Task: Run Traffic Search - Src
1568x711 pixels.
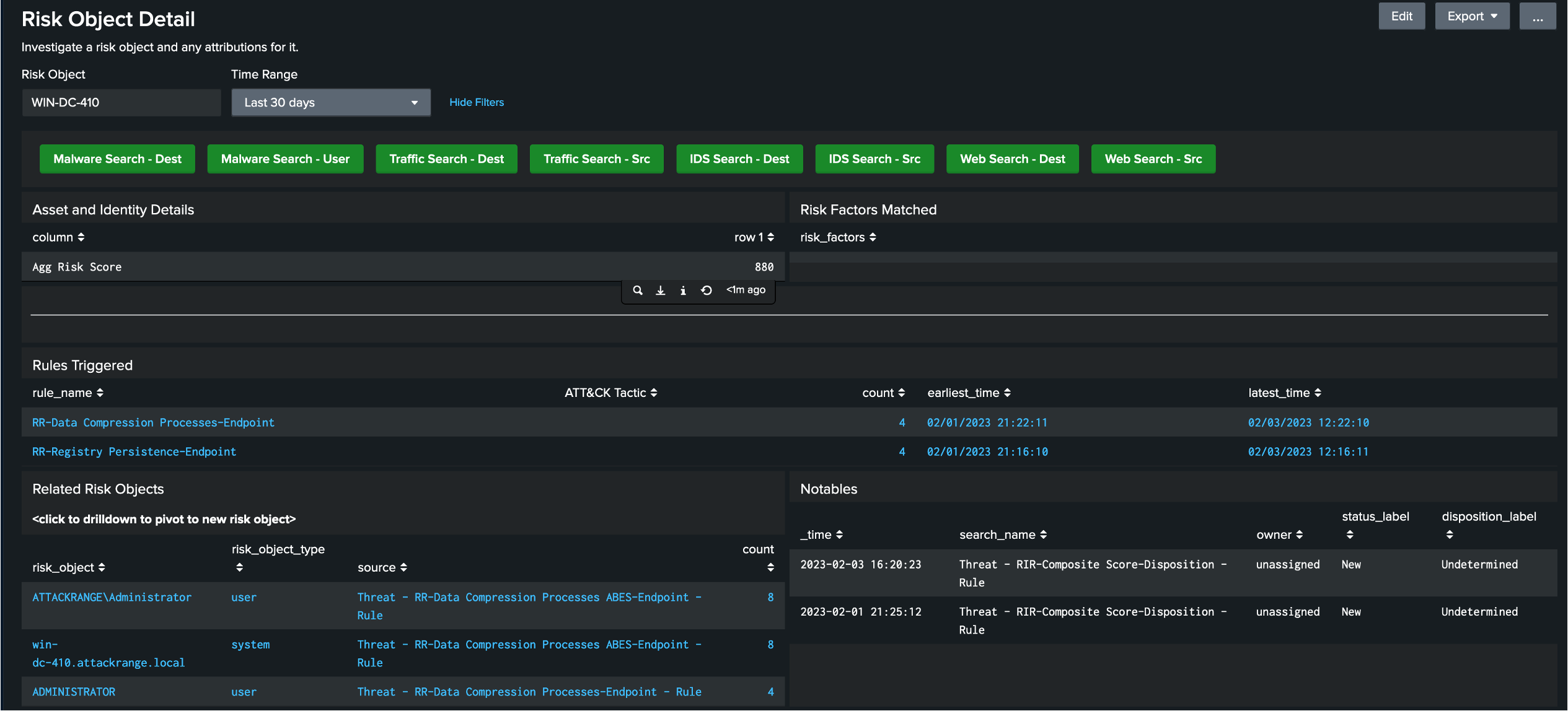Action: click(596, 159)
